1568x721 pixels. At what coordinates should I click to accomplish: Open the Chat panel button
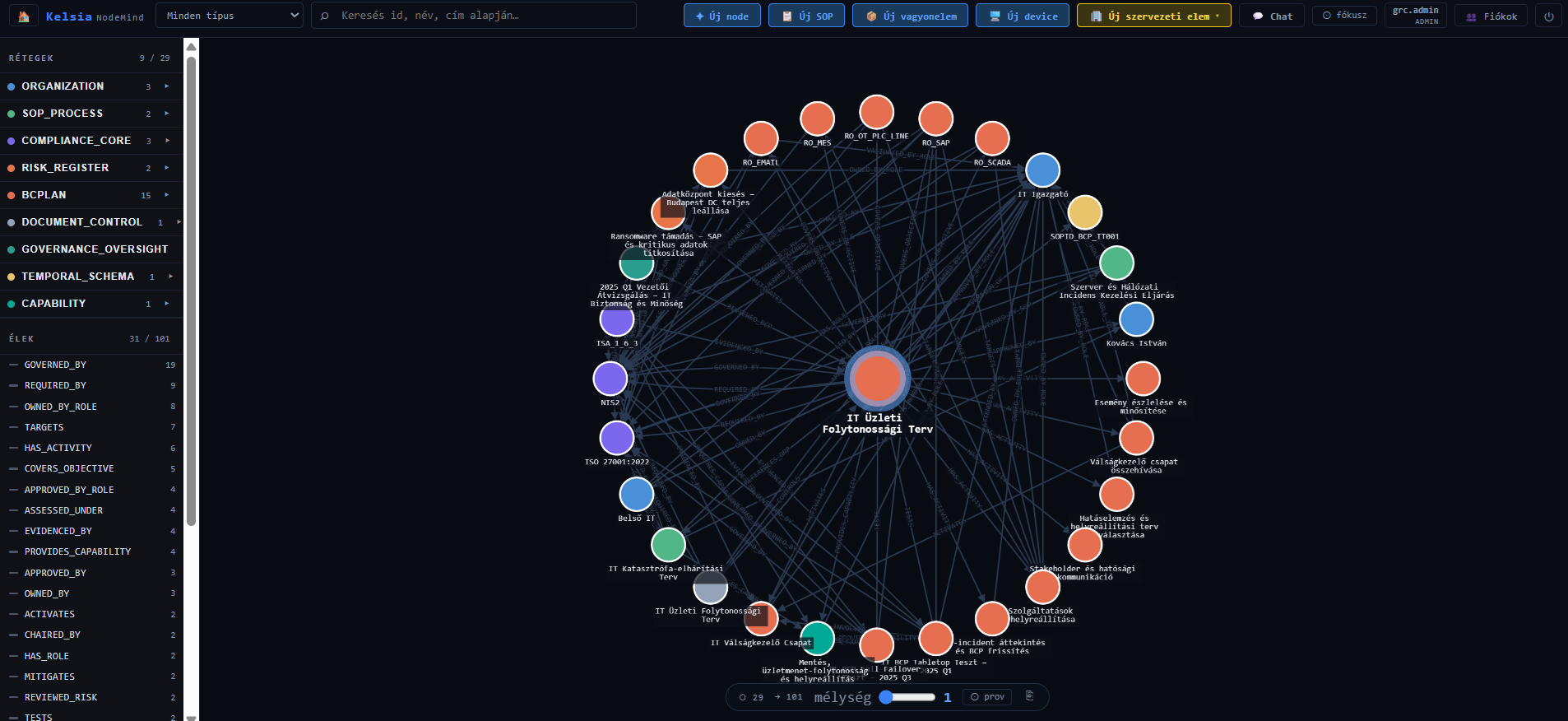[1272, 16]
